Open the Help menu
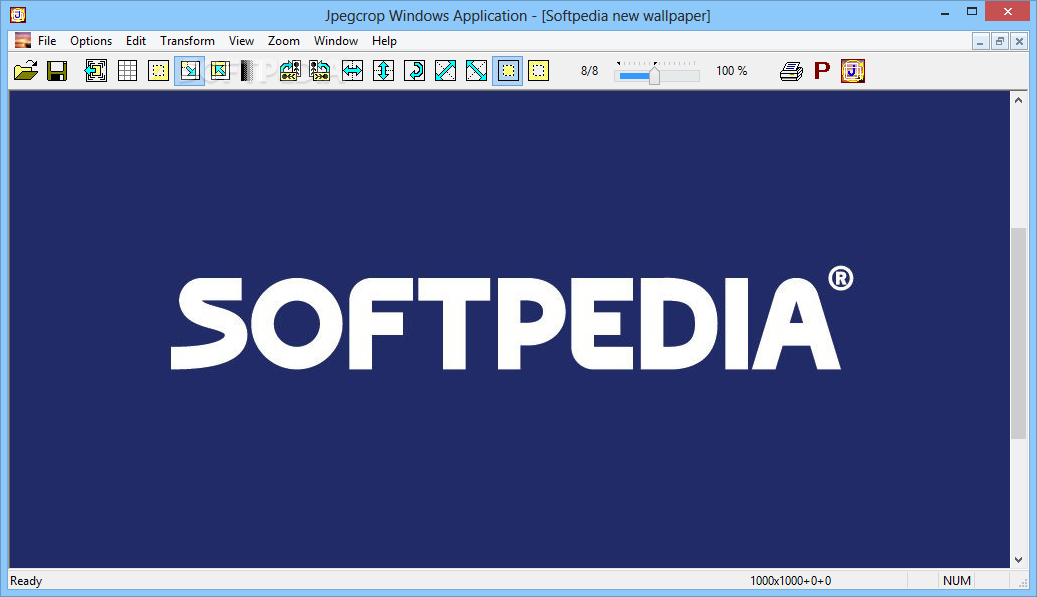This screenshot has width=1037, height=597. pyautogui.click(x=384, y=41)
